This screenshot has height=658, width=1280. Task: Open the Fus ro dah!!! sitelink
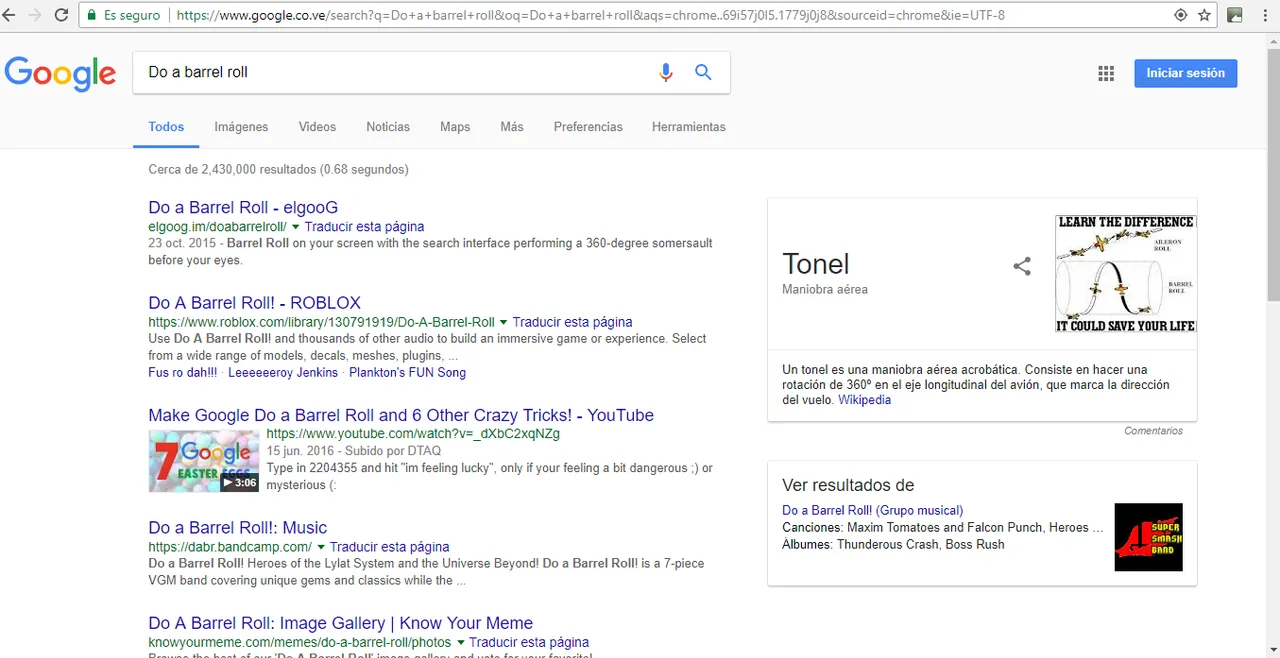[184, 372]
